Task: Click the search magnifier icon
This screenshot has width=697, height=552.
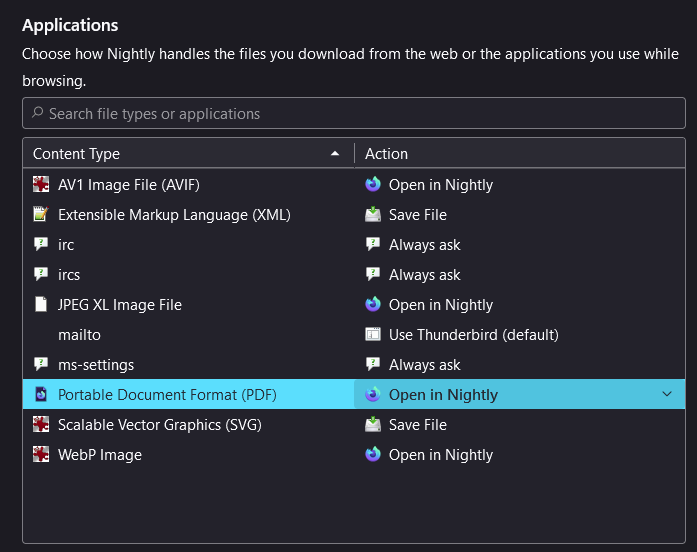Action: coord(38,113)
